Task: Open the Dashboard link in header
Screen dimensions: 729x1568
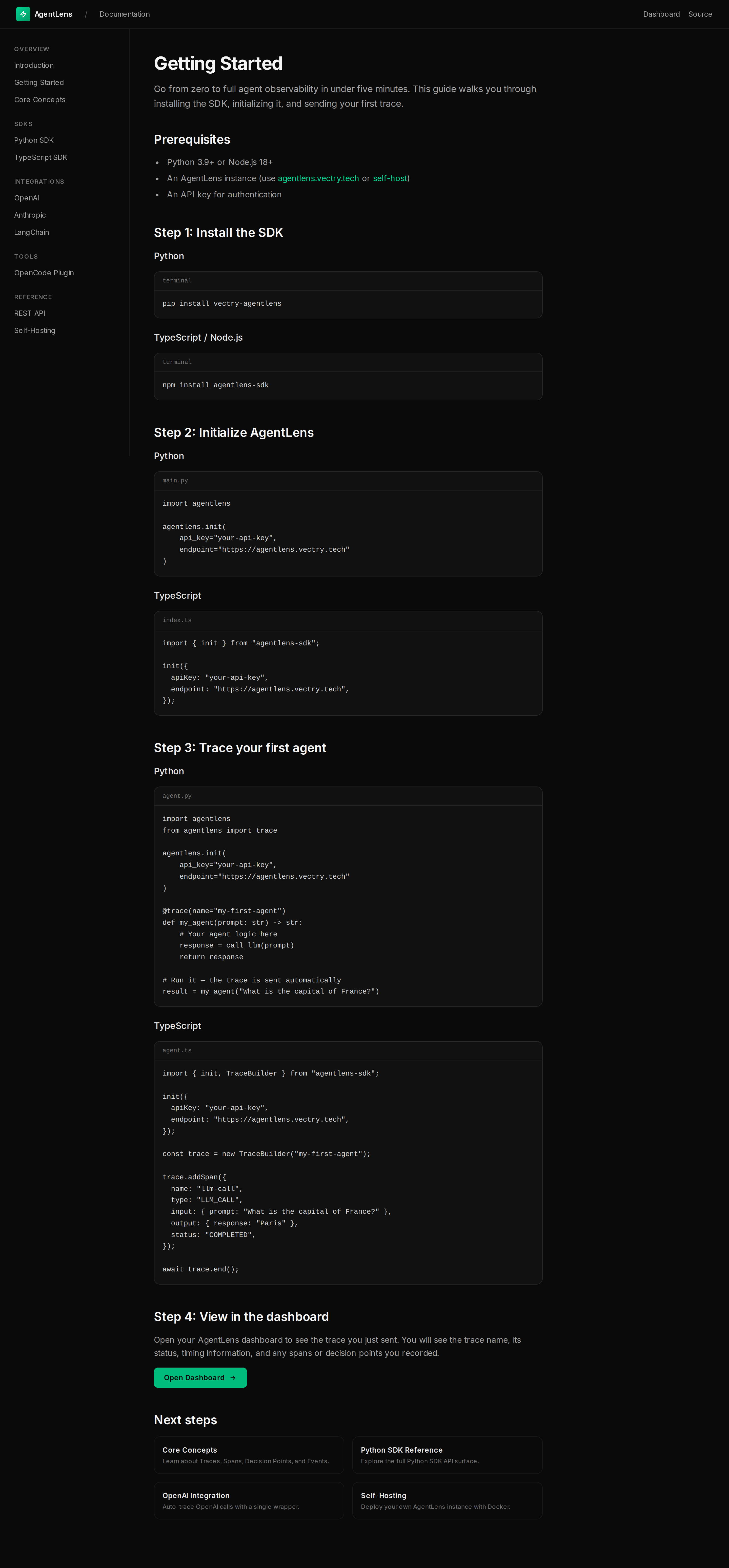Action: point(661,14)
